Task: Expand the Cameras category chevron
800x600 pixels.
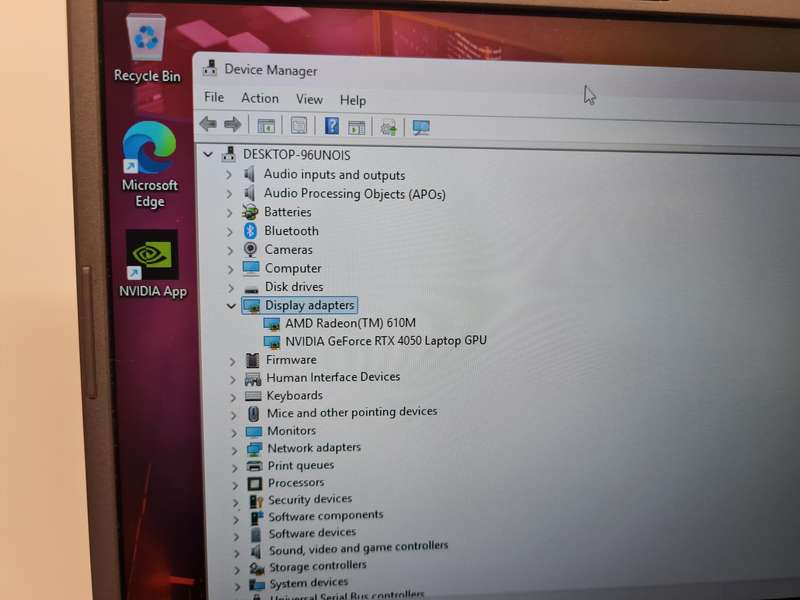Action: pyautogui.click(x=230, y=251)
